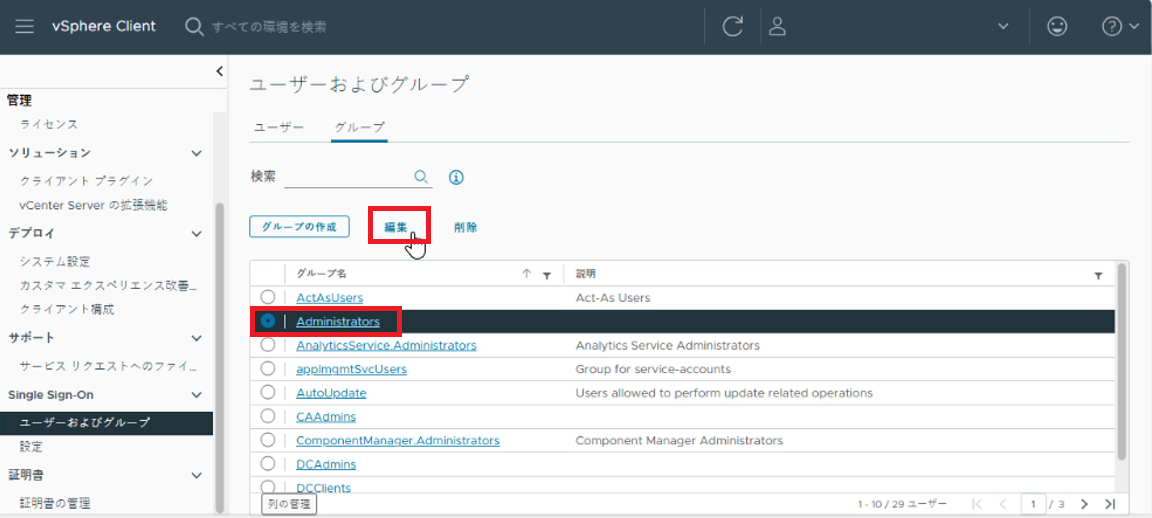Open 証明書の管理 in sidebar
Viewport: 1152px width, 518px height.
(x=55, y=503)
